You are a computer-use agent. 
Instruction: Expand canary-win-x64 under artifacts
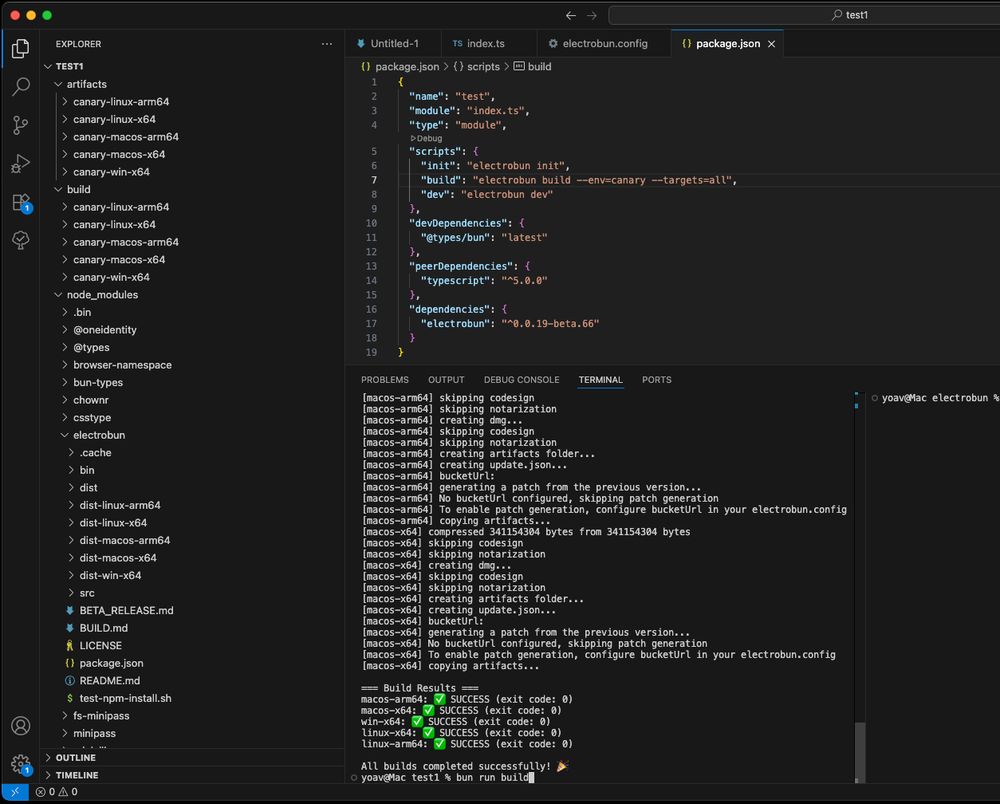pyautogui.click(x=191, y=172)
